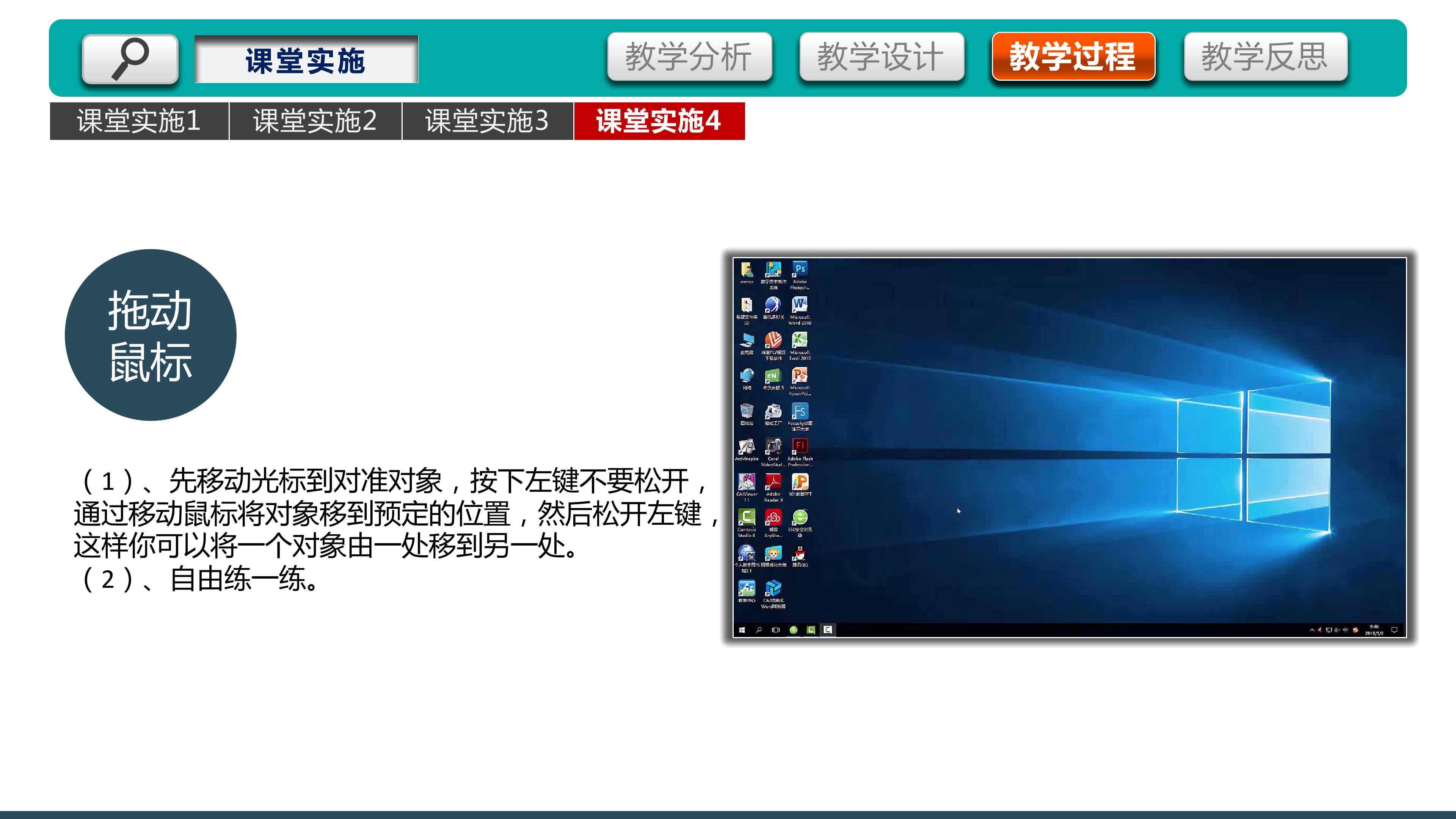Click the 教学分析 button
1456x819 pixels.
click(x=689, y=56)
